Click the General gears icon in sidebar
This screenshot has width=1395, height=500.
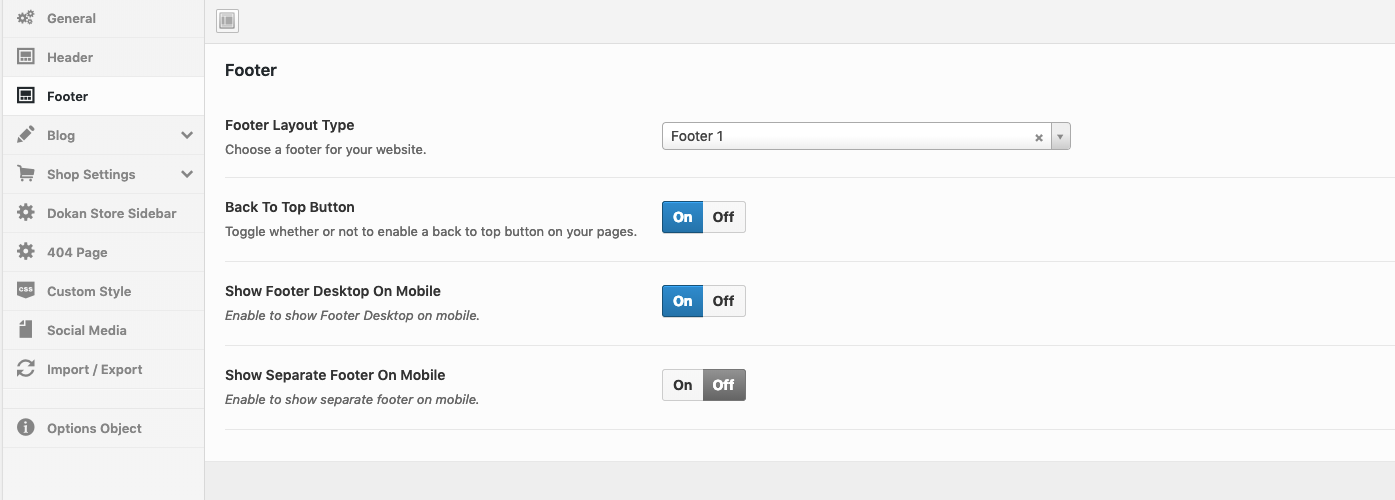[x=26, y=18]
